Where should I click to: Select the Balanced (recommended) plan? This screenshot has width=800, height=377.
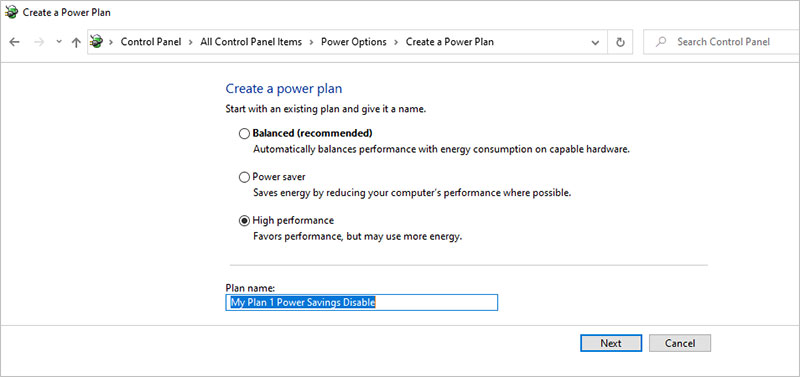click(x=244, y=134)
